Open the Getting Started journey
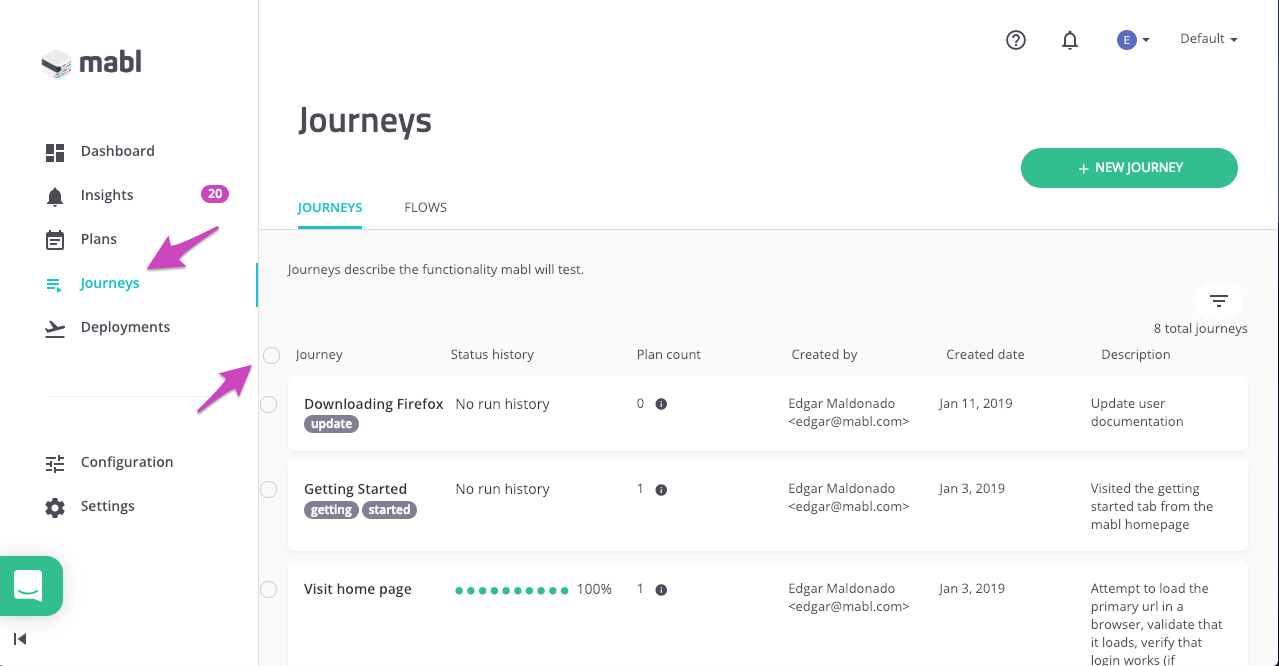The width and height of the screenshot is (1279, 666). coord(355,489)
